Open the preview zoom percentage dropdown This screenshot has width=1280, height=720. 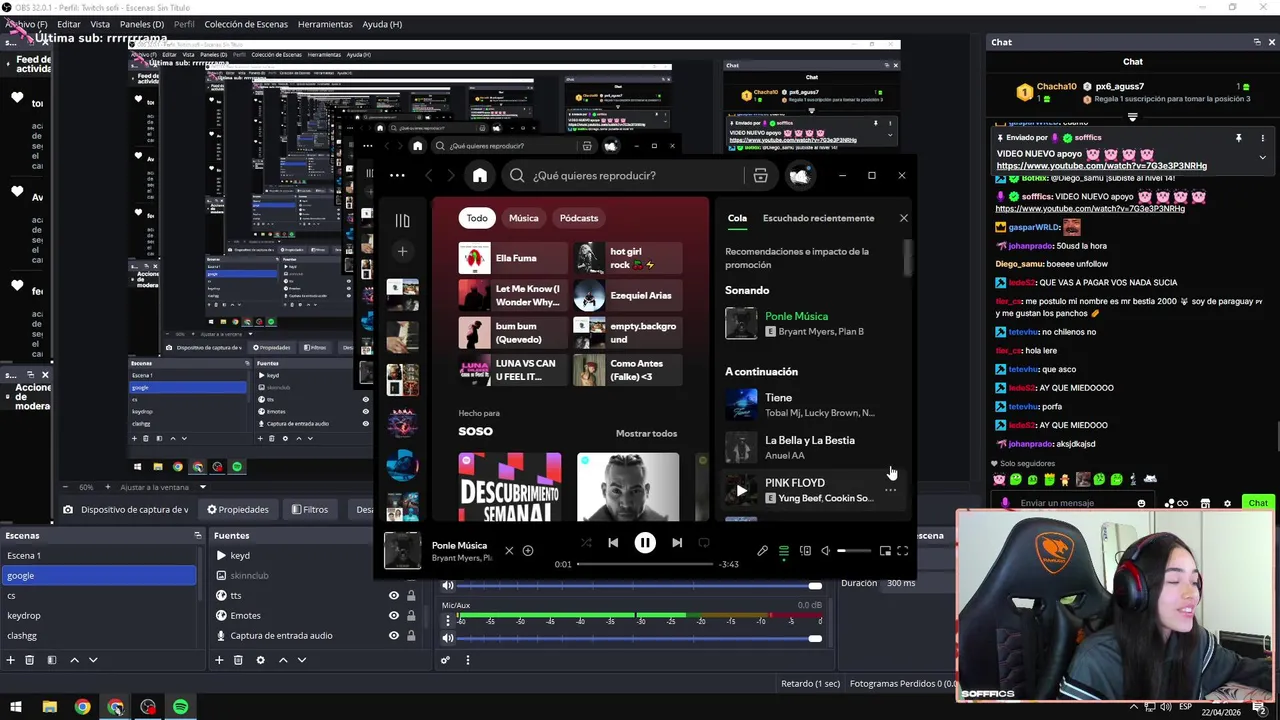86,487
